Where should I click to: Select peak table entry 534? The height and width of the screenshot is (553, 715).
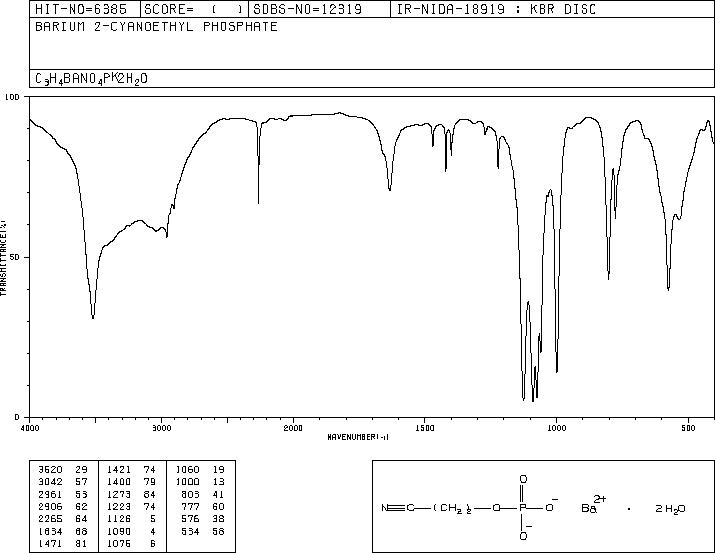pos(204,532)
